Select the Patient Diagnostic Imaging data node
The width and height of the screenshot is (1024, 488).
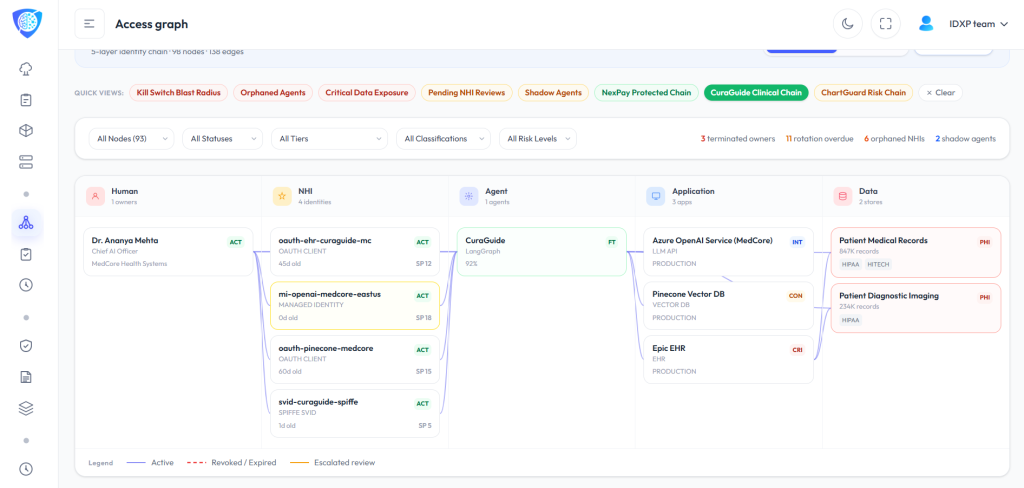coord(916,308)
